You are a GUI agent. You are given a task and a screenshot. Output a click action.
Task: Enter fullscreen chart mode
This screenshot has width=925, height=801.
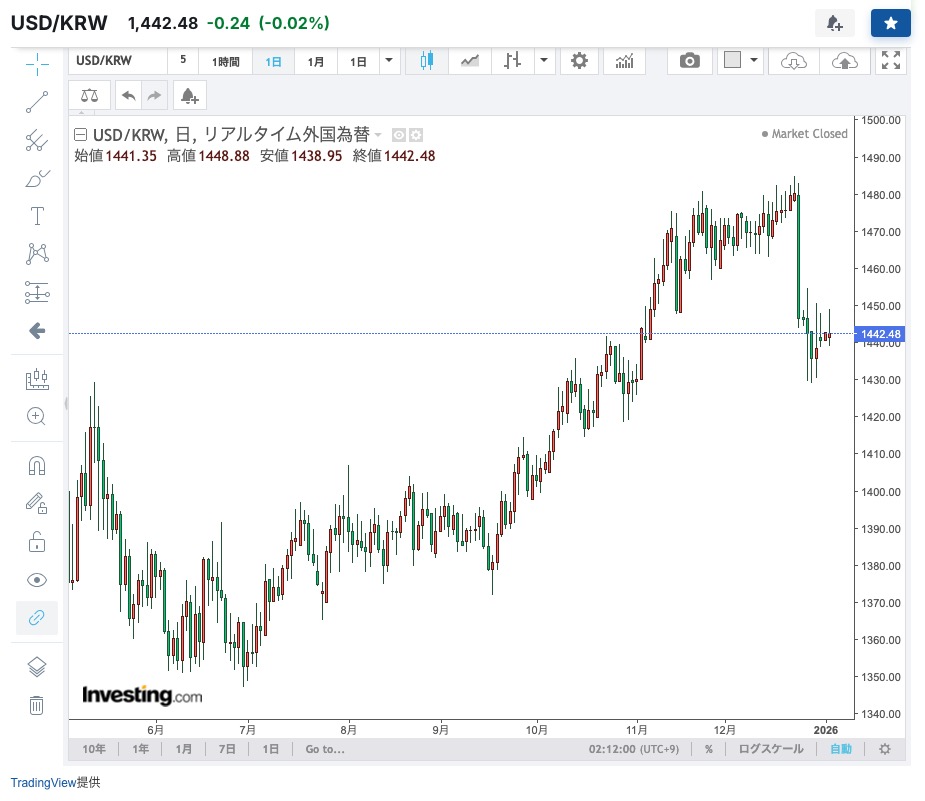pos(890,61)
